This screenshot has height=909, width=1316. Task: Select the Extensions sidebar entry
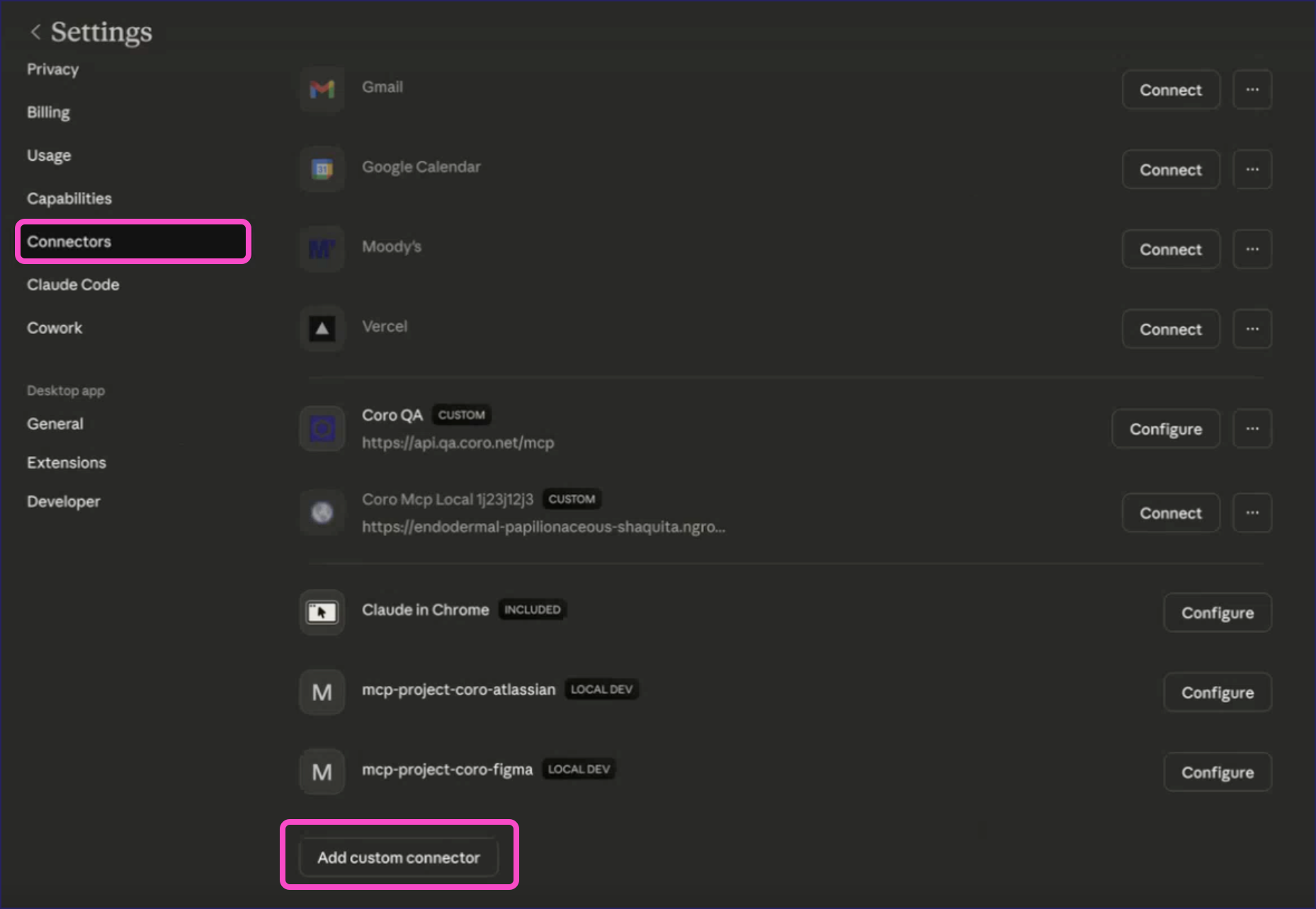pyautogui.click(x=66, y=462)
